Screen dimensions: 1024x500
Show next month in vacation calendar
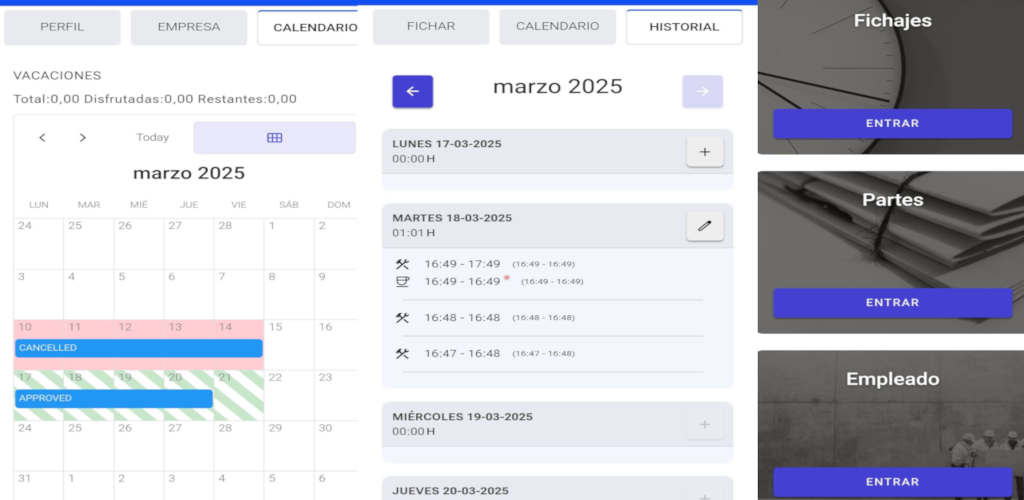coord(82,138)
